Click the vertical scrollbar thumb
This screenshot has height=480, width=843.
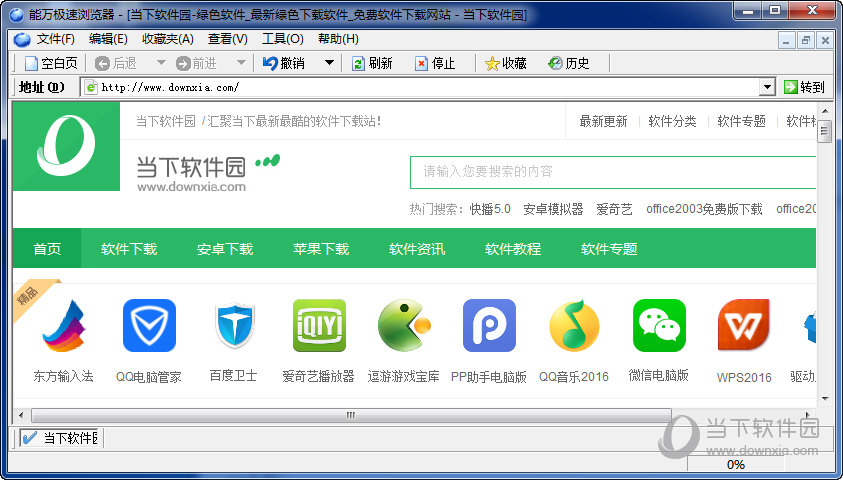(x=825, y=132)
